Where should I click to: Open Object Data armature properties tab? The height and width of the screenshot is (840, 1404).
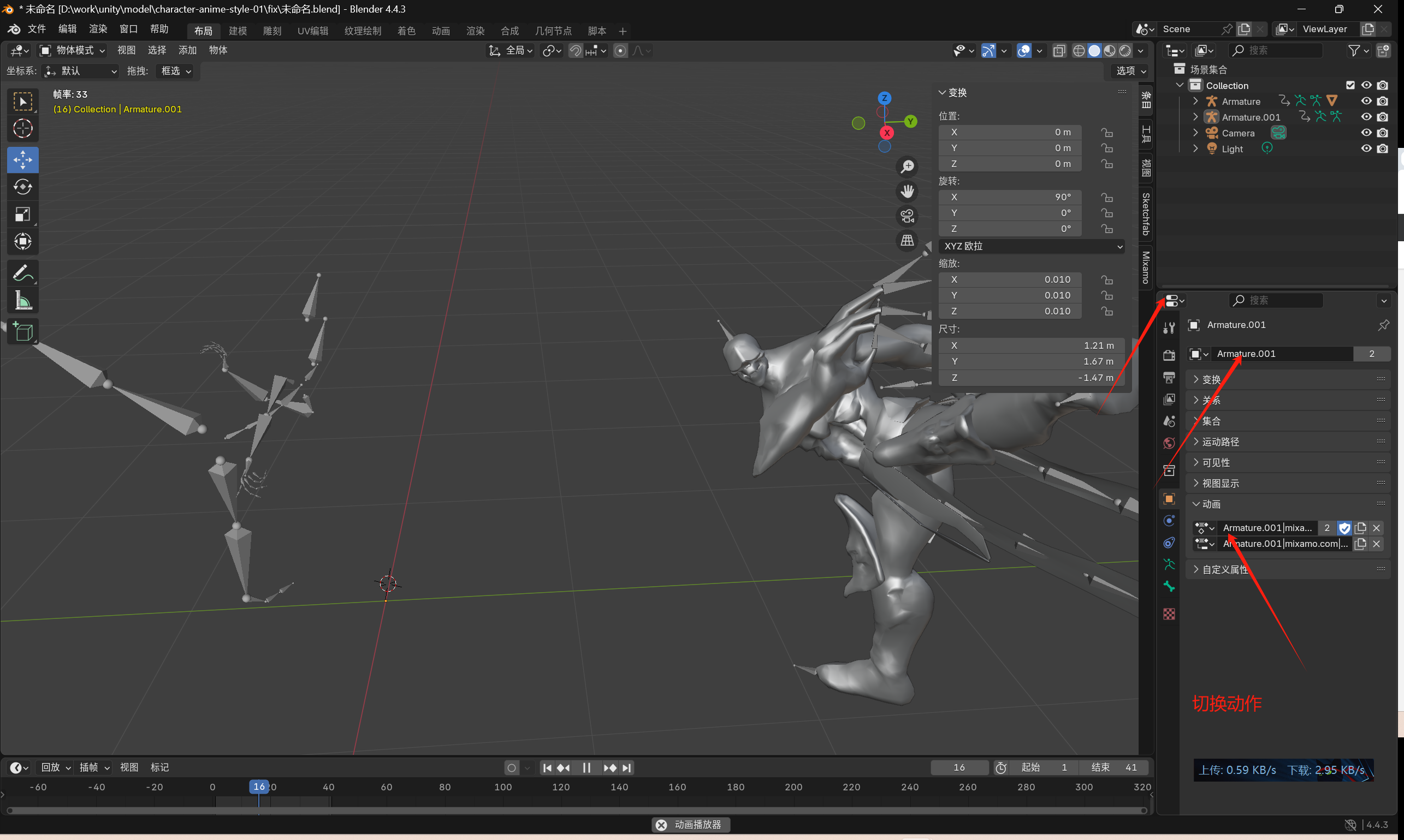point(1169,564)
